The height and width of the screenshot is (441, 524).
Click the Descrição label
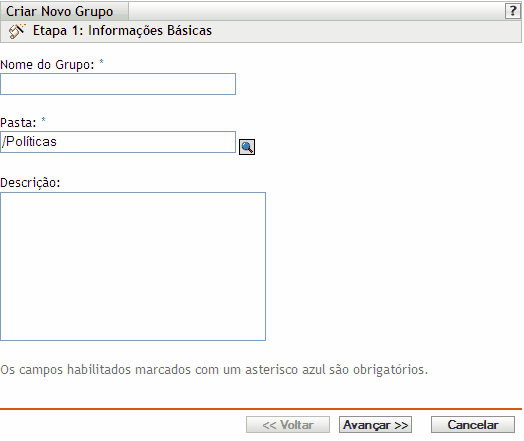pos(30,183)
